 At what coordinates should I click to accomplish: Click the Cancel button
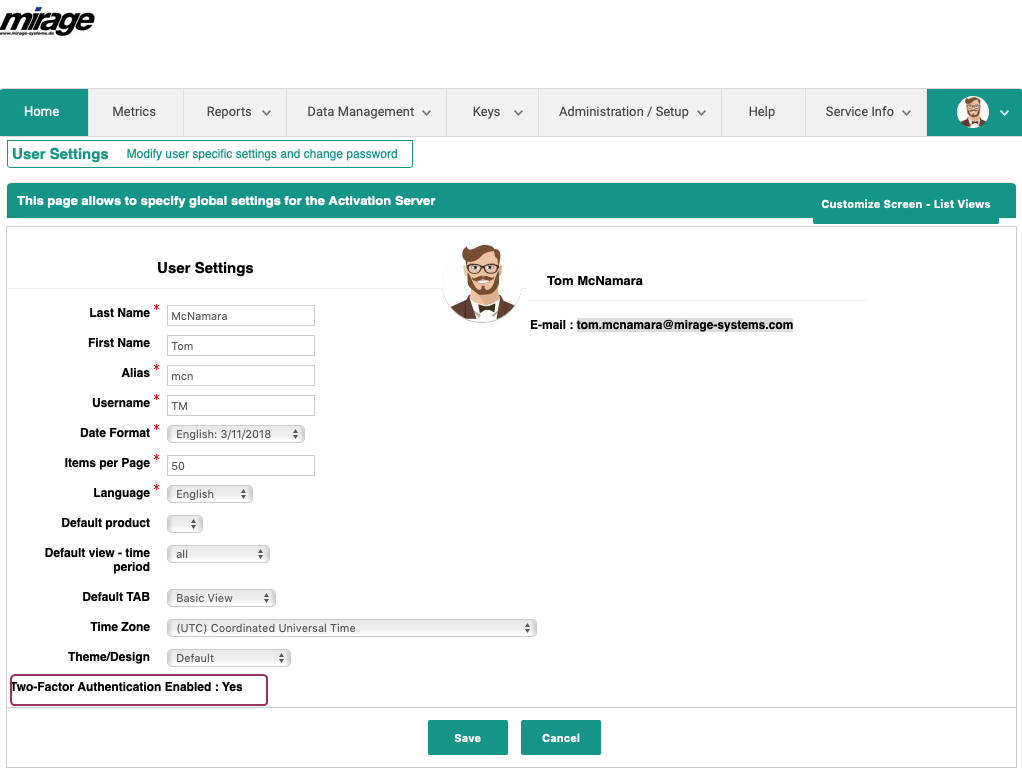click(x=560, y=738)
